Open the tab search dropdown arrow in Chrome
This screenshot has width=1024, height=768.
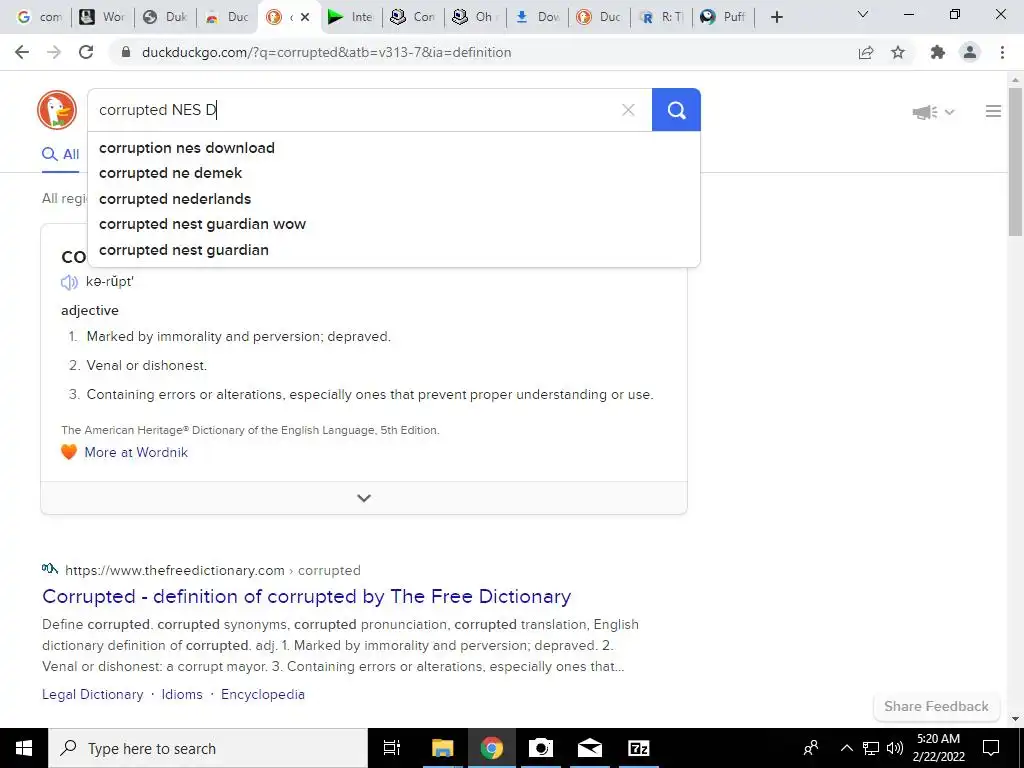[863, 14]
